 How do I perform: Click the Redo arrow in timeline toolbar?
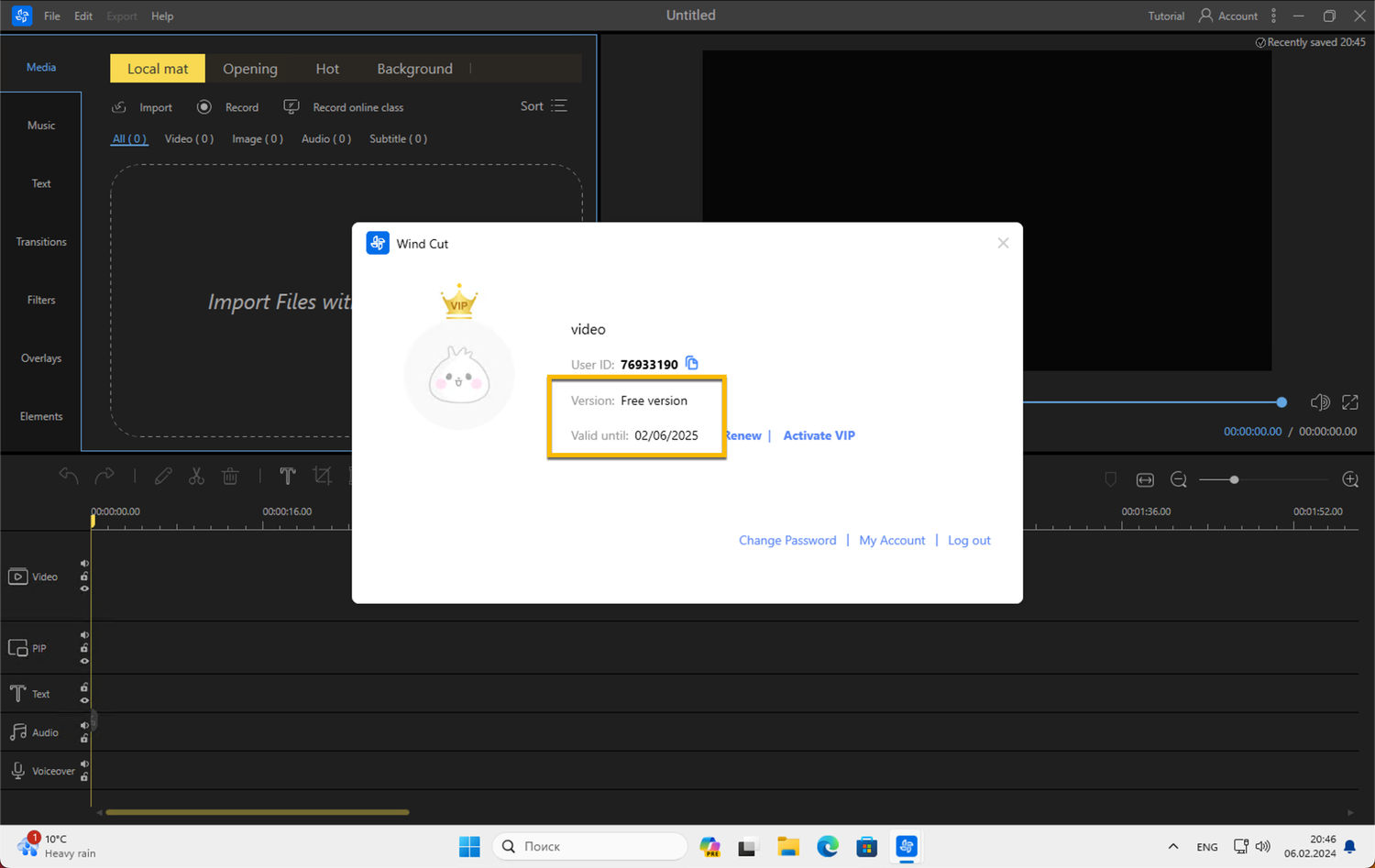pyautogui.click(x=105, y=476)
